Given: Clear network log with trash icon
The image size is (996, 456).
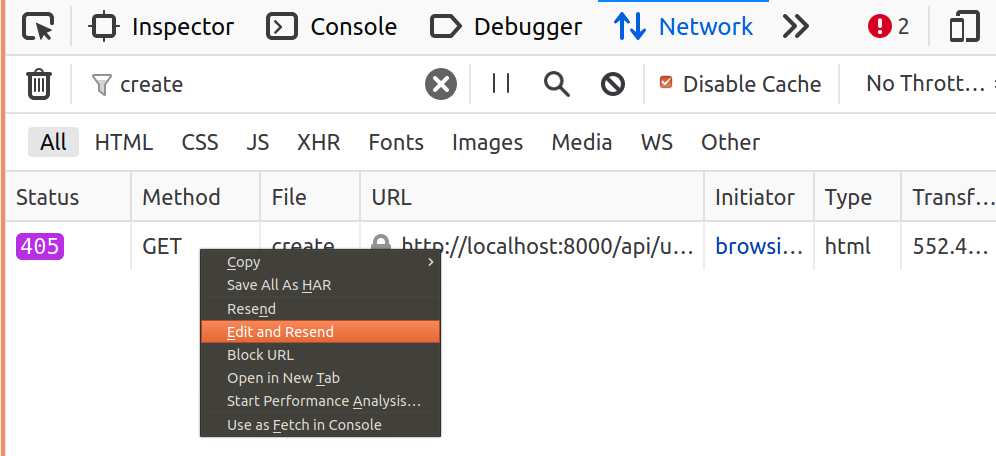Looking at the screenshot, I should point(39,84).
